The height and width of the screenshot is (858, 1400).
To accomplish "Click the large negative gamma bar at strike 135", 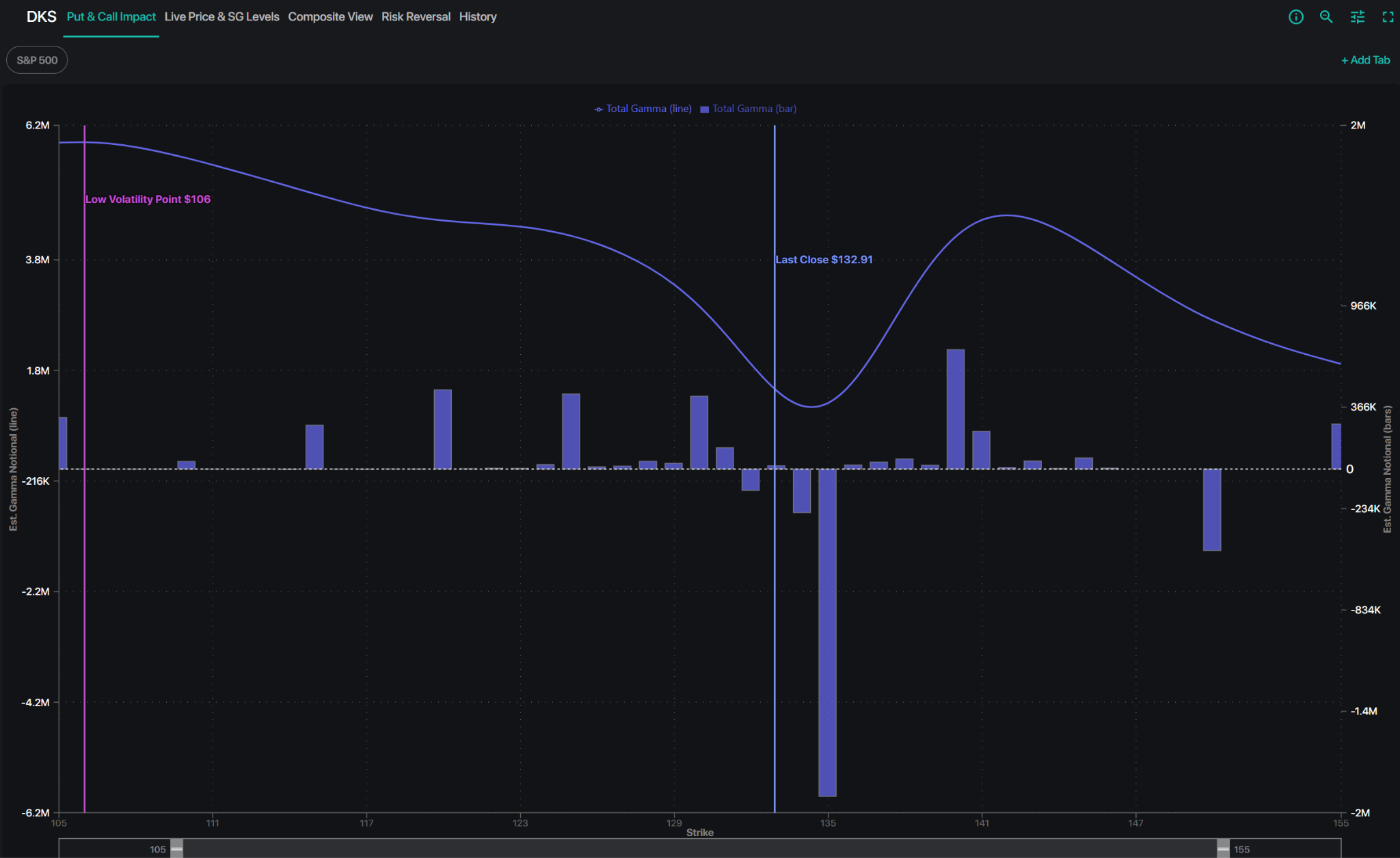I will 827,632.
